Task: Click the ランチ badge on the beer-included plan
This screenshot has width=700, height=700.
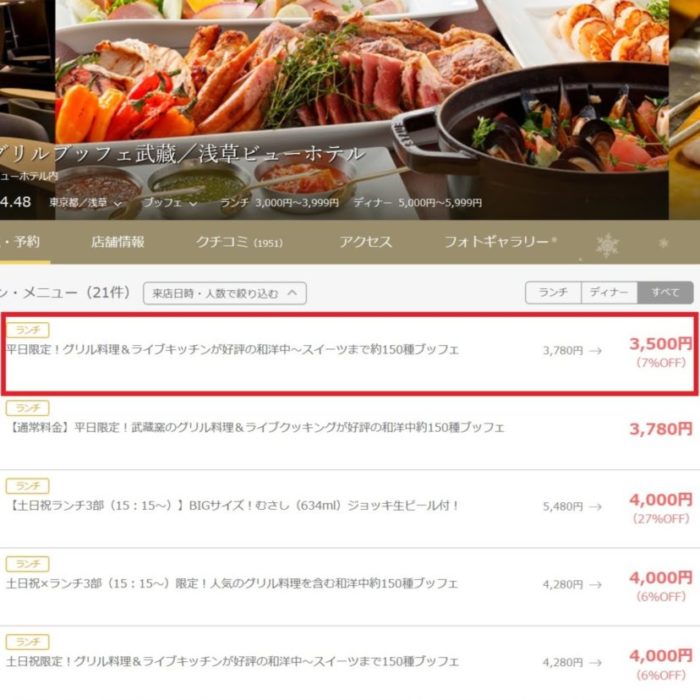Action: [x=28, y=486]
